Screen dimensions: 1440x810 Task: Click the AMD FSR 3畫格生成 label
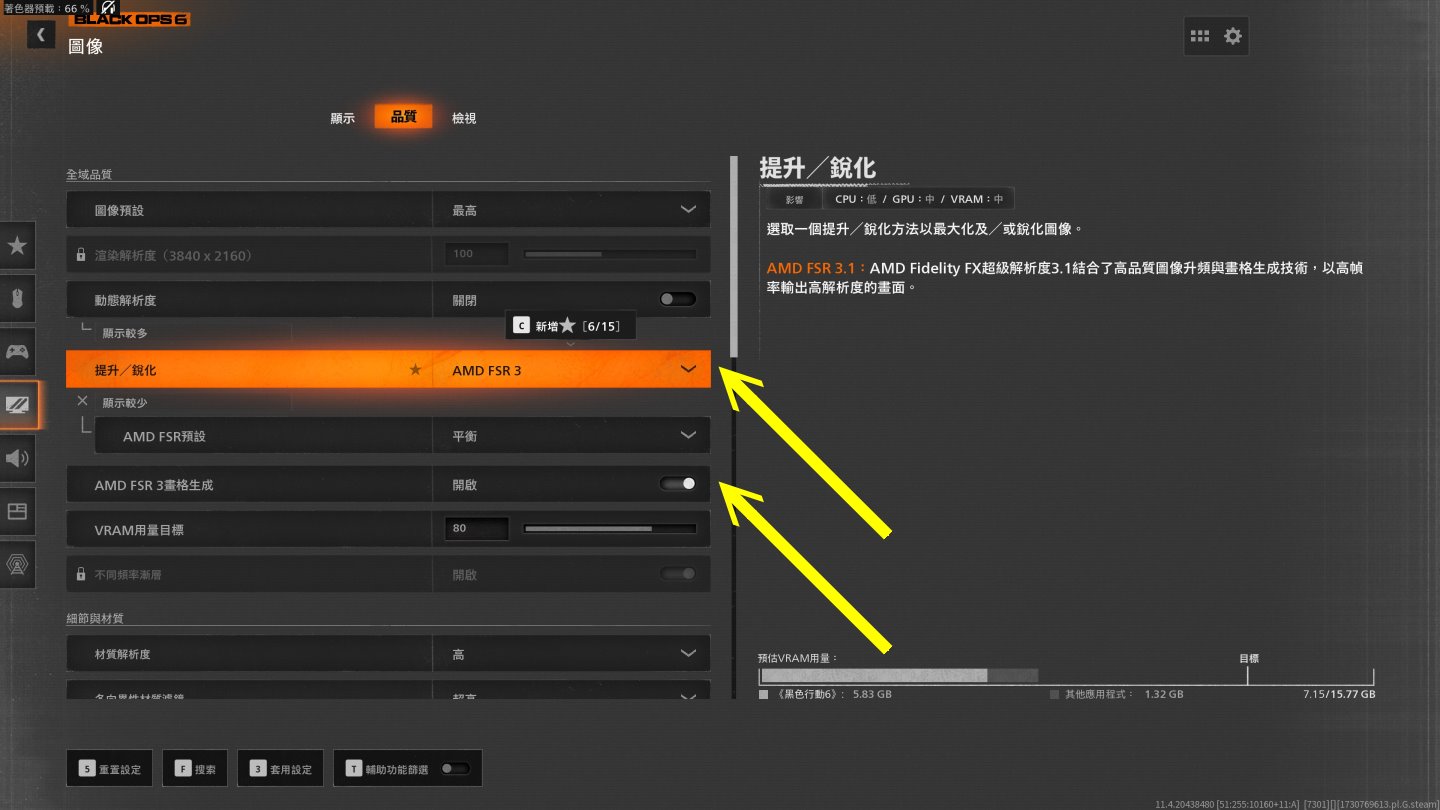154,485
